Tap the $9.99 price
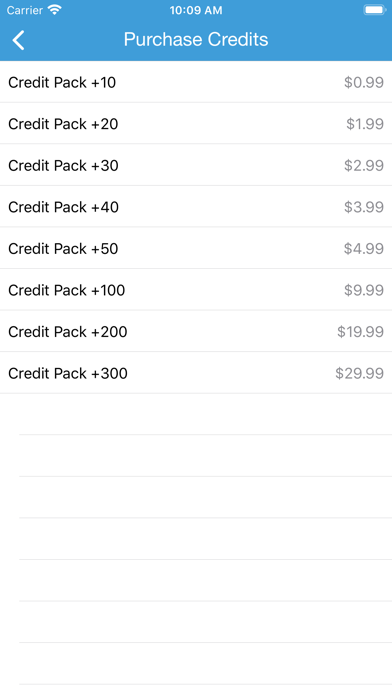Screen dimensions: 392x696 364,290
